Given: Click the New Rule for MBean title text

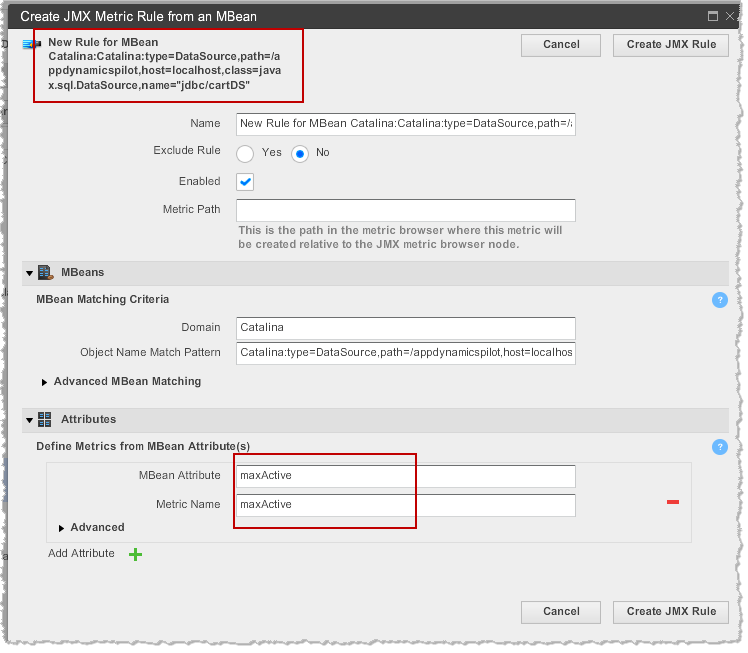Looking at the screenshot, I should [x=165, y=64].
